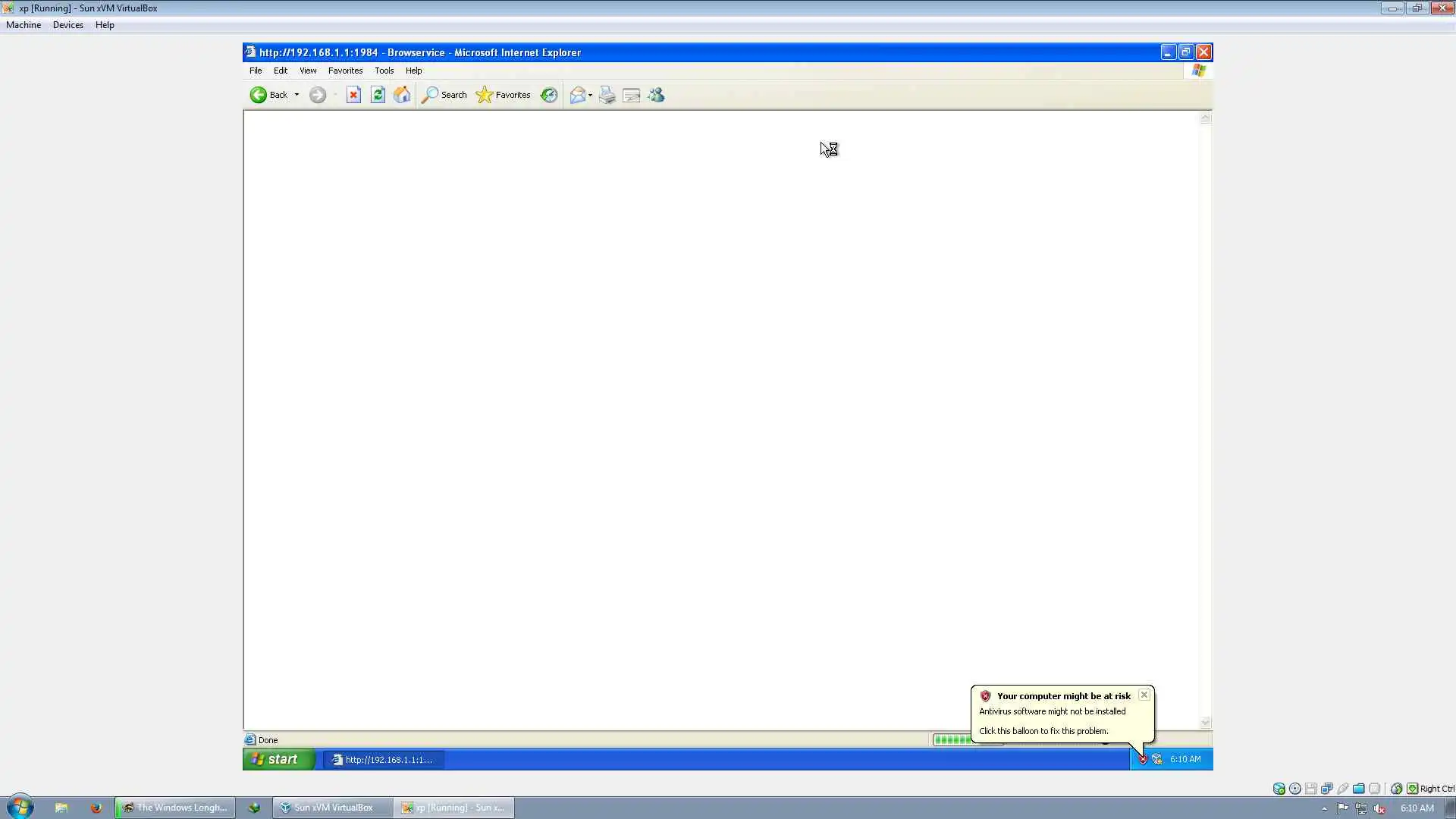Open the Windows Messenger toolbar icon
This screenshot has width=1456, height=819.
(x=657, y=95)
